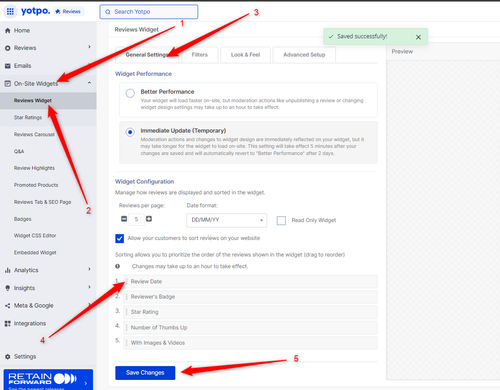Switch to the Filters tab
500x390 pixels.
(x=200, y=55)
